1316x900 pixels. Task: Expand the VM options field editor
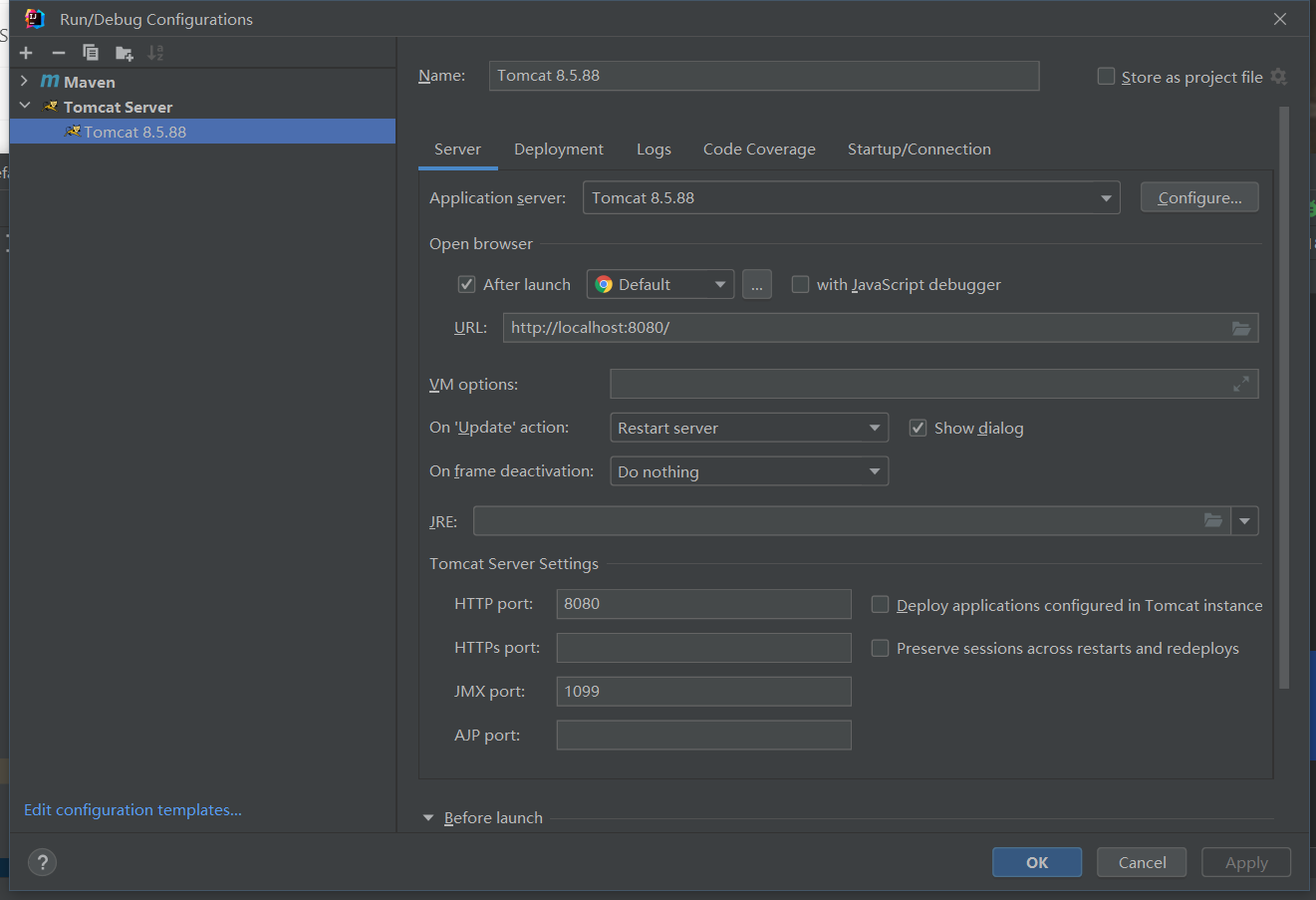click(1241, 384)
